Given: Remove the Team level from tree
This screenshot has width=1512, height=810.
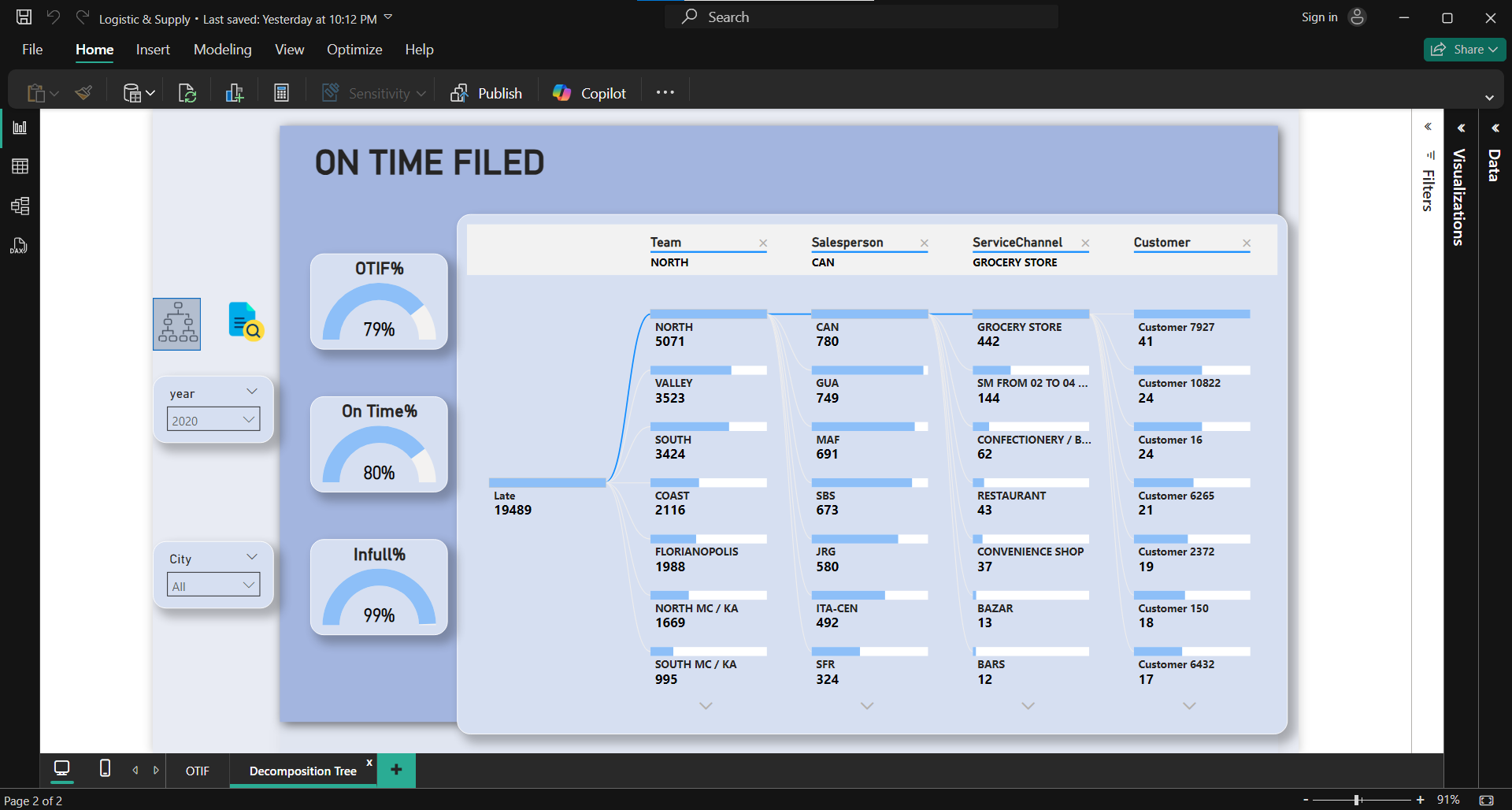Looking at the screenshot, I should pos(763,243).
